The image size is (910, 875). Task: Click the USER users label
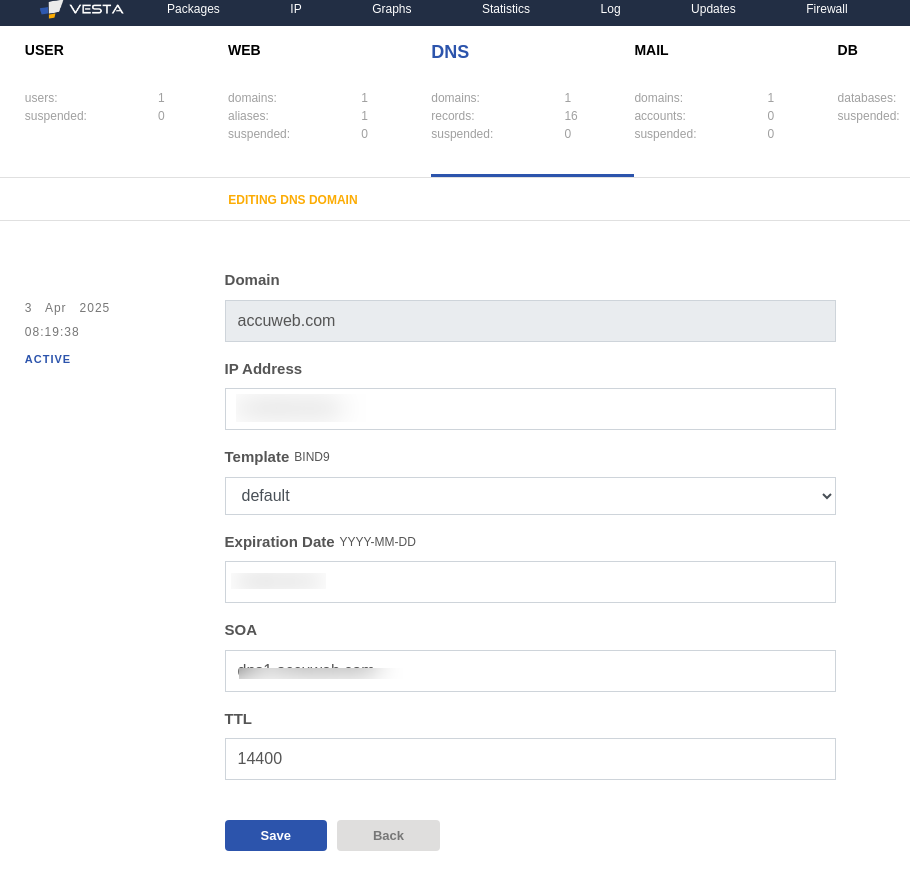point(41,98)
